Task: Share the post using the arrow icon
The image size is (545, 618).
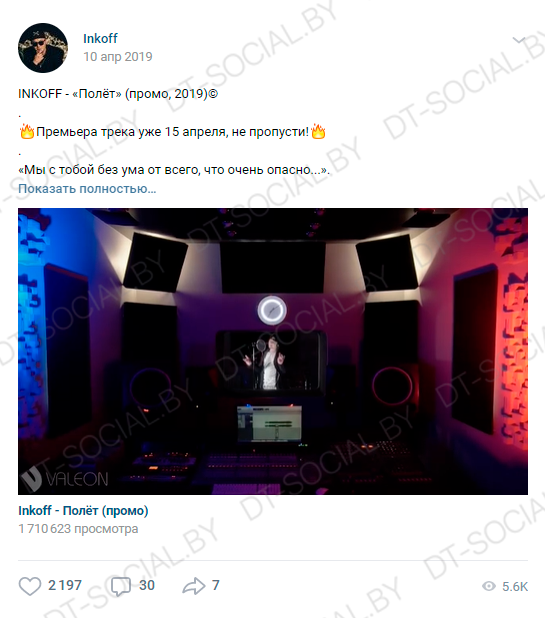Action: coord(194,586)
